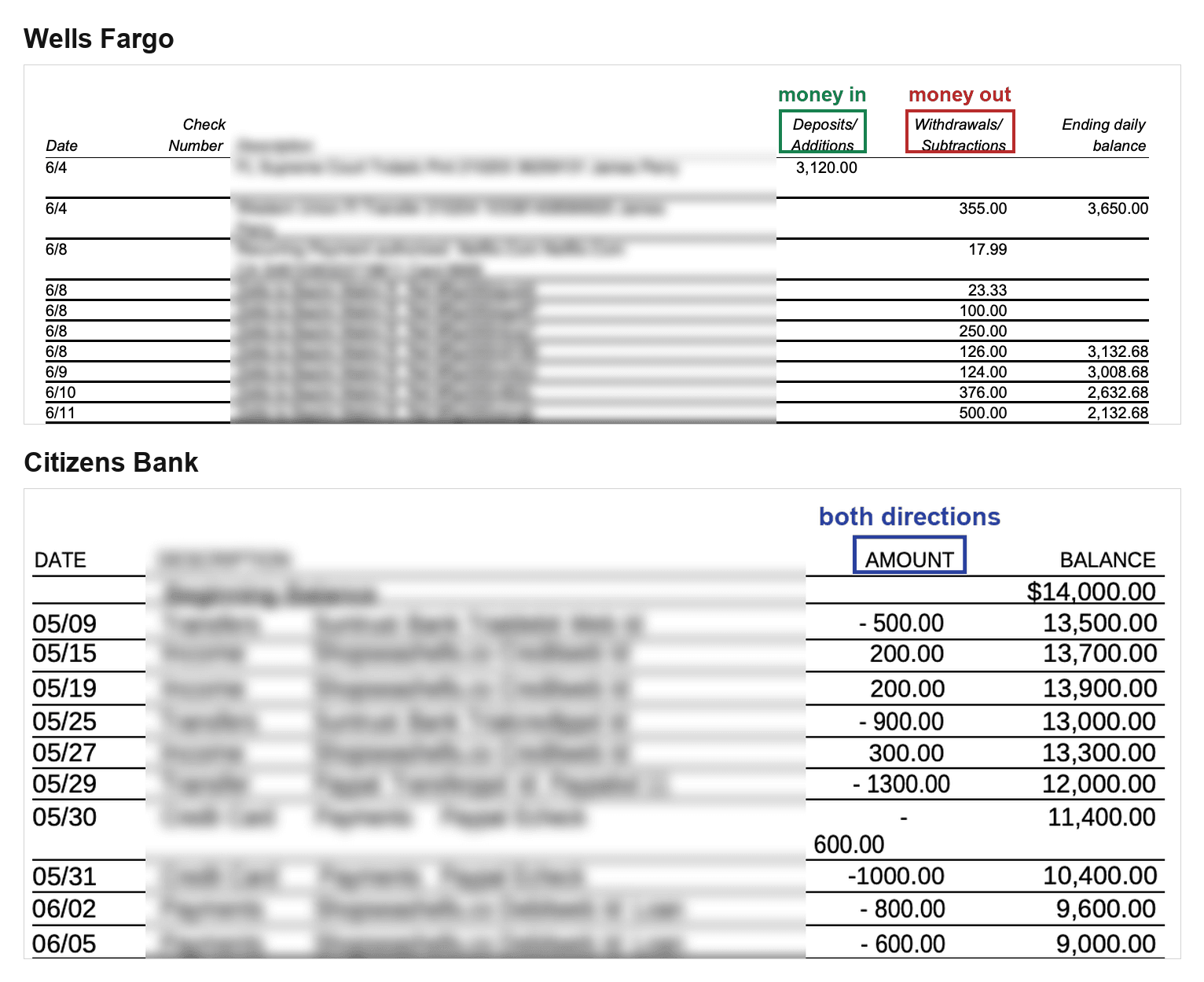
Task: Select the 13,700.00 balance
Action: (1099, 653)
